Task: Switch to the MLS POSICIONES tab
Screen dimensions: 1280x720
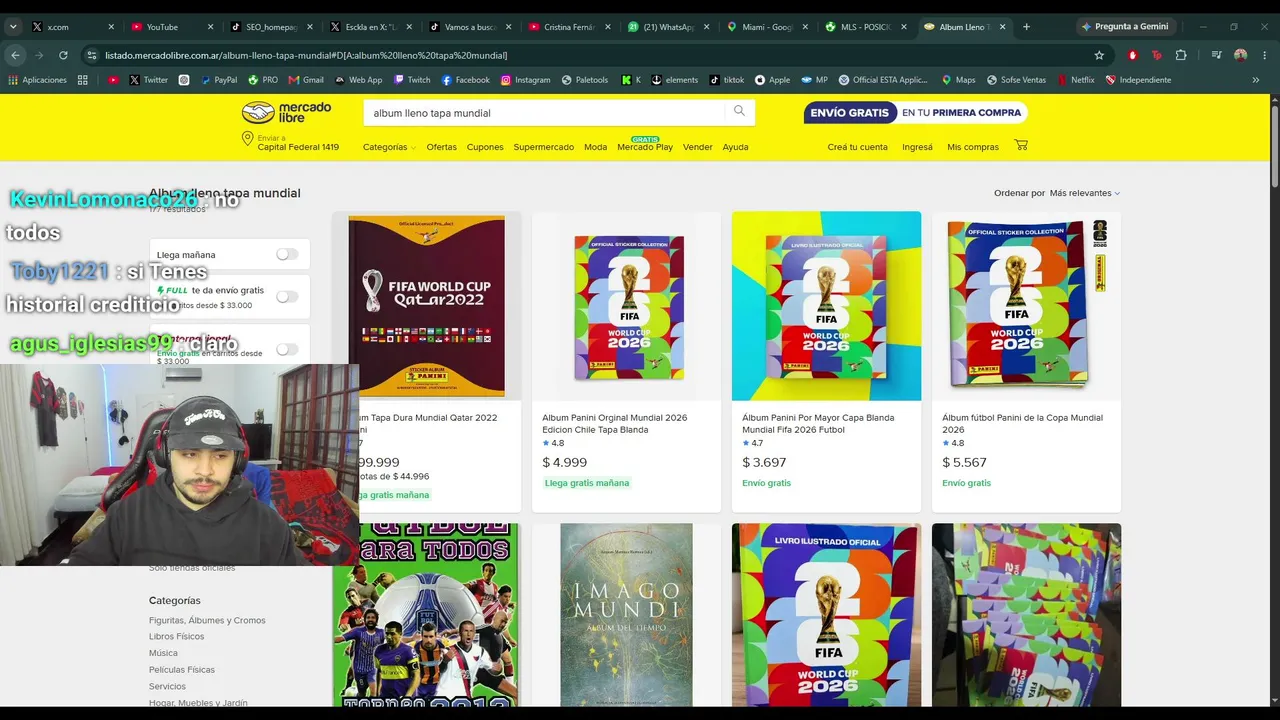Action: click(x=866, y=27)
